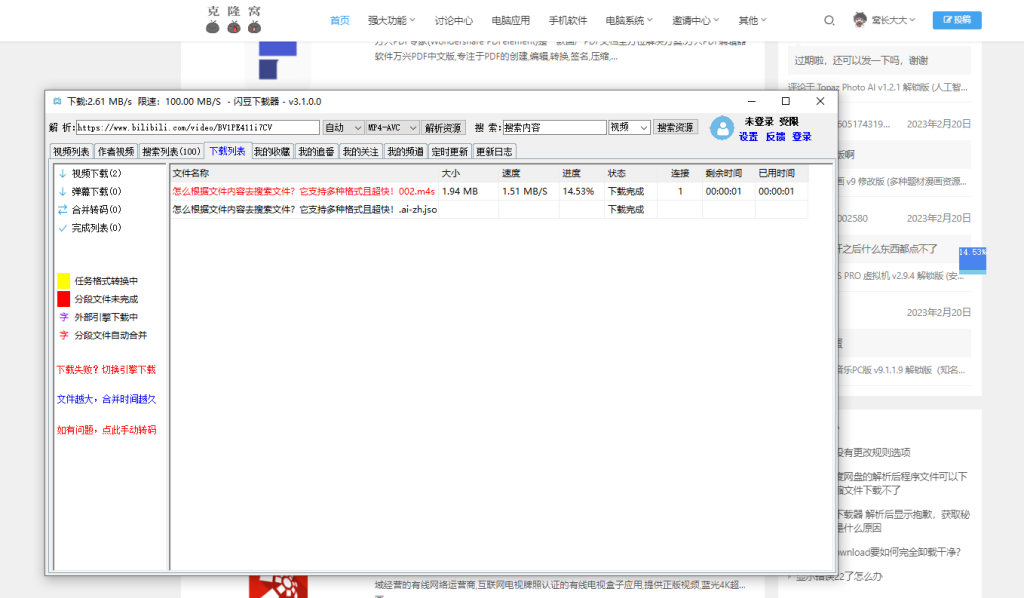Switch to the 定时更新 tab

pyautogui.click(x=449, y=151)
